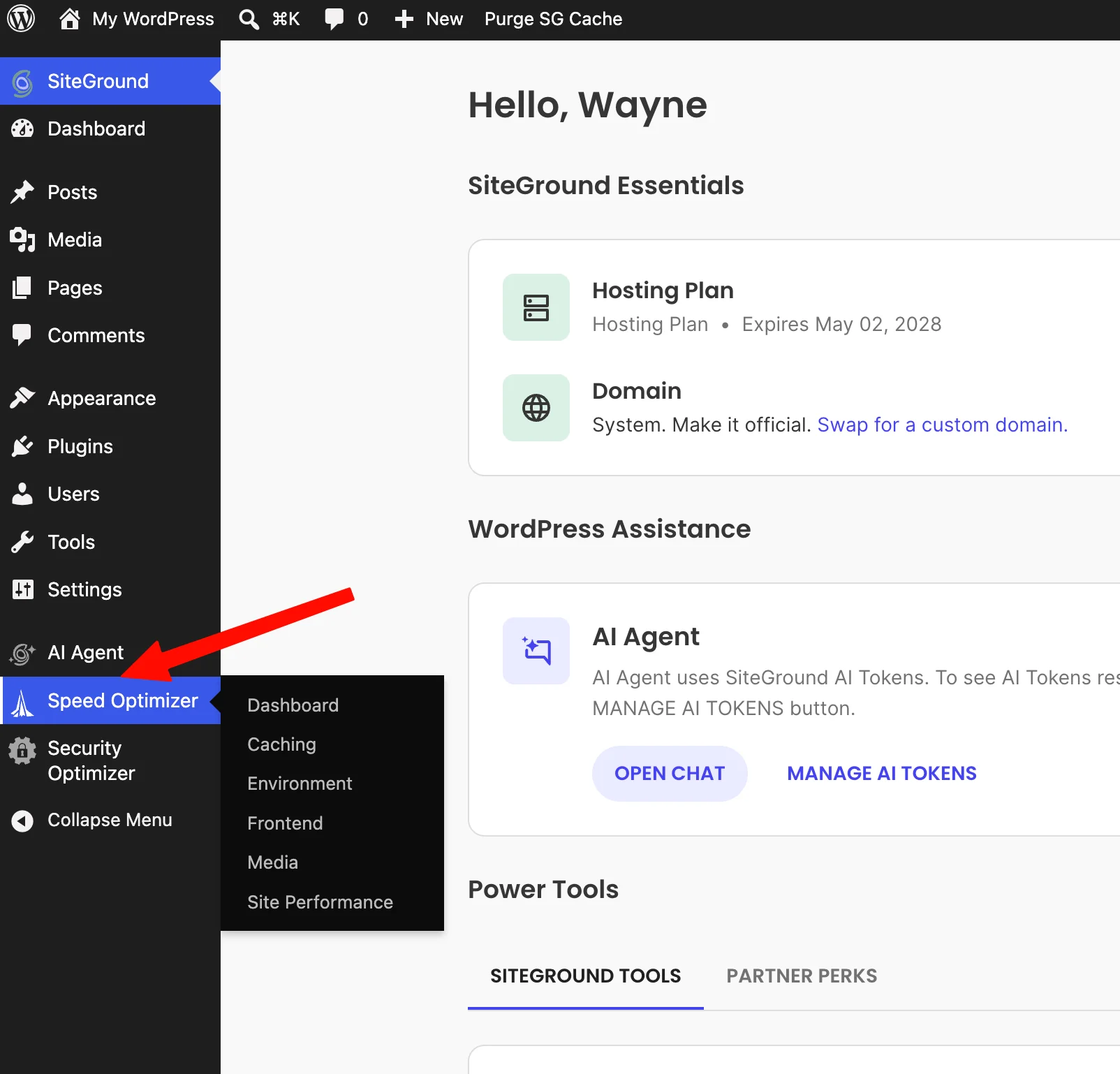Click the New text in the admin bar
Screen dimensions: 1120x1074
click(445, 19)
